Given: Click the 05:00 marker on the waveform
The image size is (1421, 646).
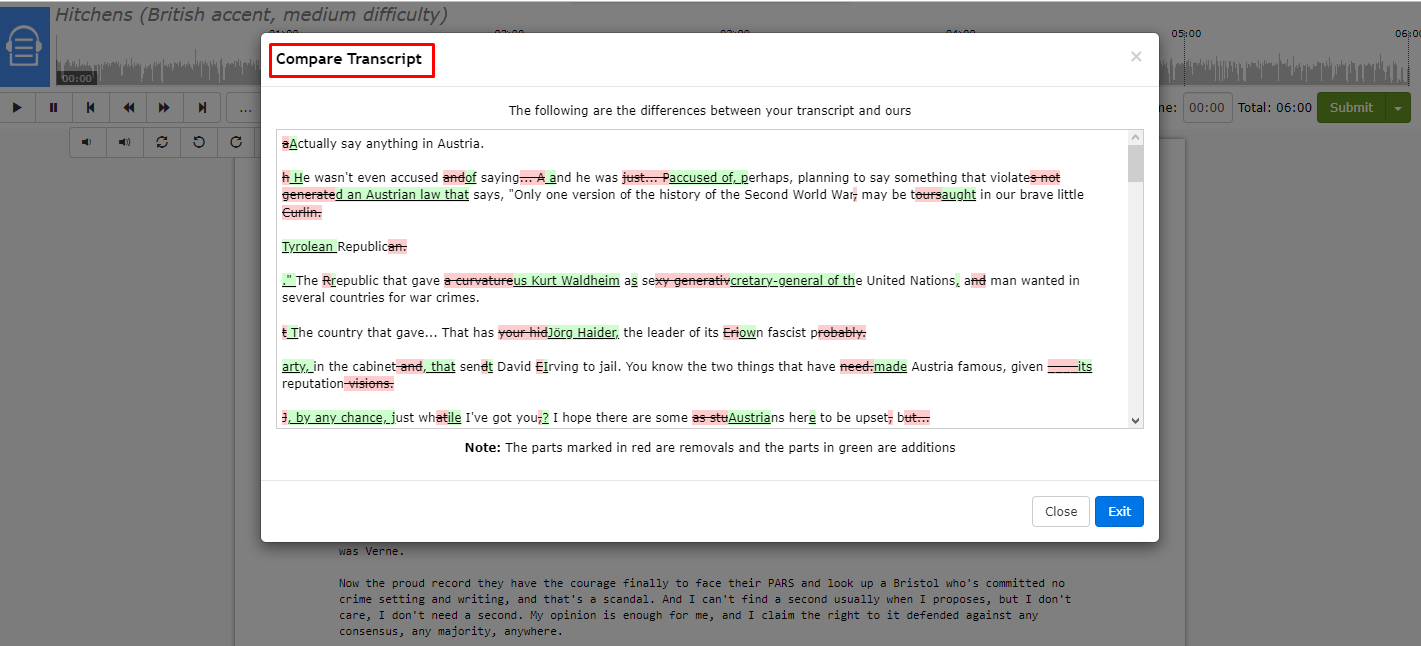Looking at the screenshot, I should pos(1186,33).
